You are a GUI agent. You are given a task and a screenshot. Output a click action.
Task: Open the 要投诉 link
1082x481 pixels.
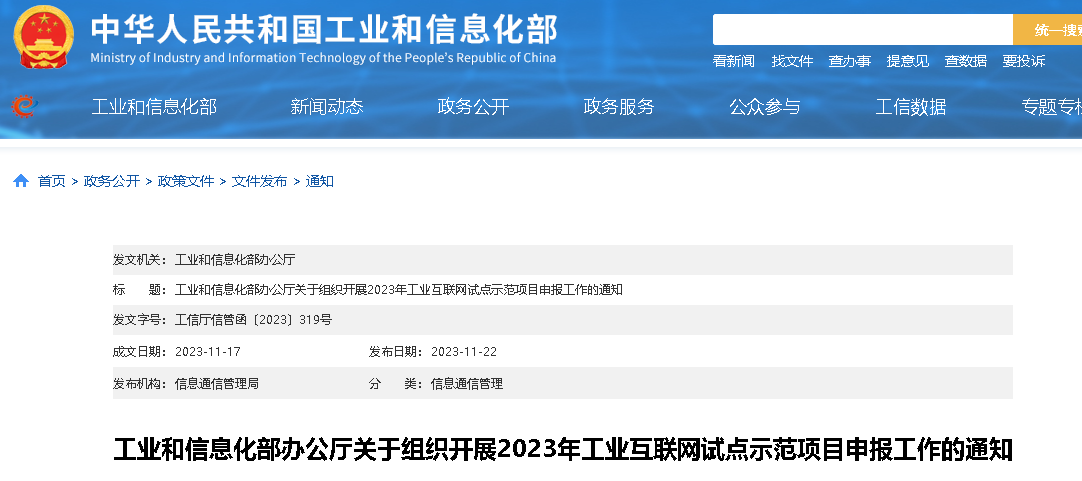point(1023,61)
